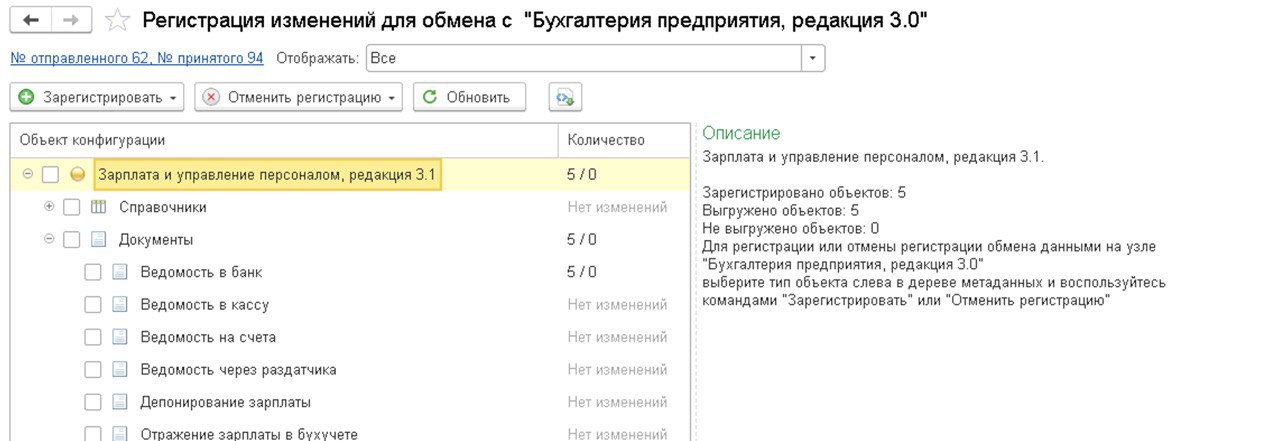
Task: Tick the Ведомость на счета checkbox
Action: click(x=93, y=338)
